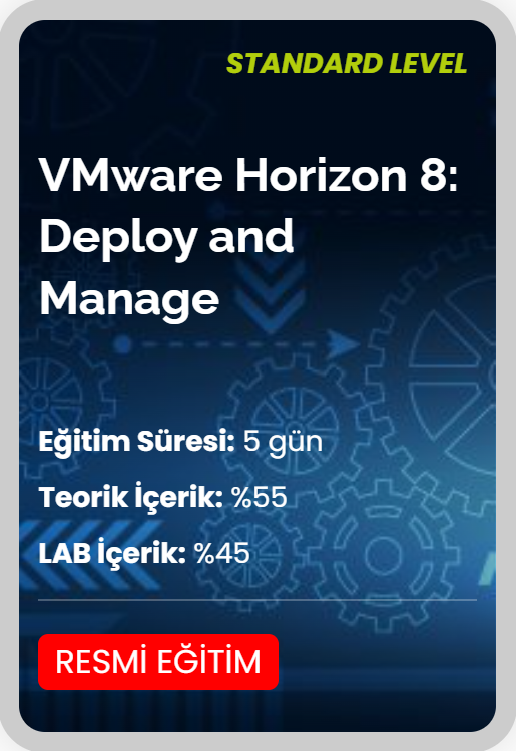The image size is (516, 751).
Task: Click the Teorik İçerik label
Action: pyautogui.click(x=130, y=497)
